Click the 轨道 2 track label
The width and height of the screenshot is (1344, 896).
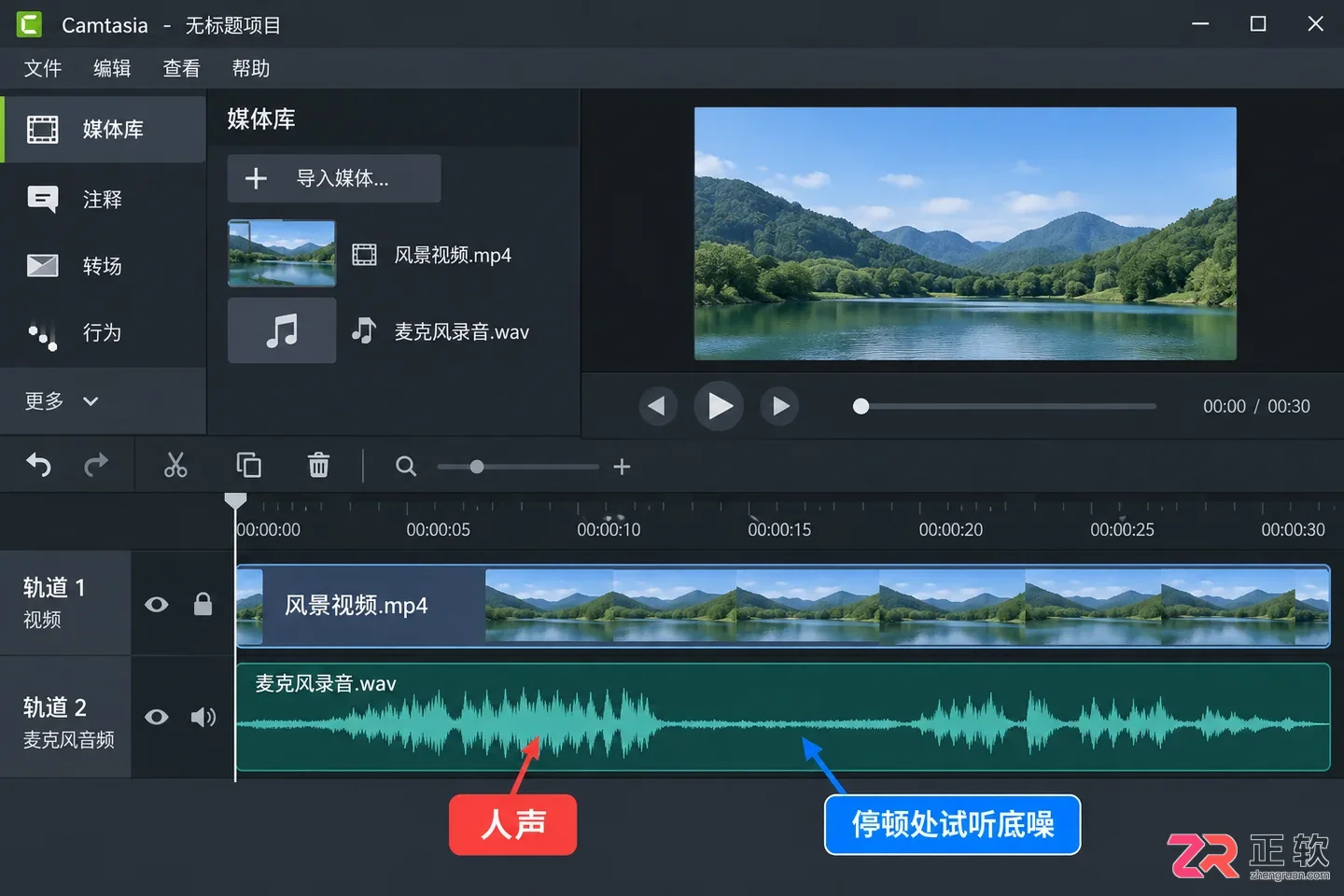click(x=54, y=707)
